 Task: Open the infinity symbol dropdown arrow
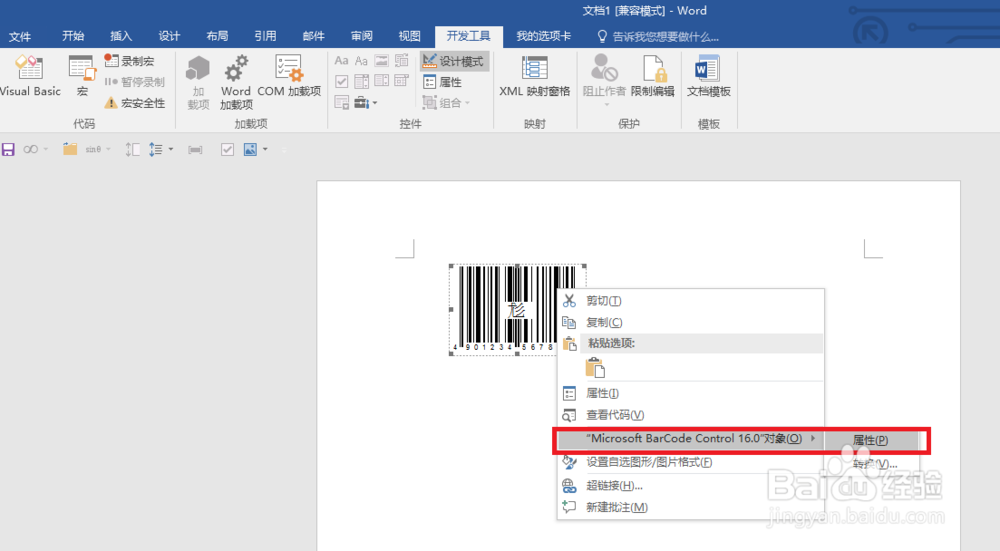[46, 149]
